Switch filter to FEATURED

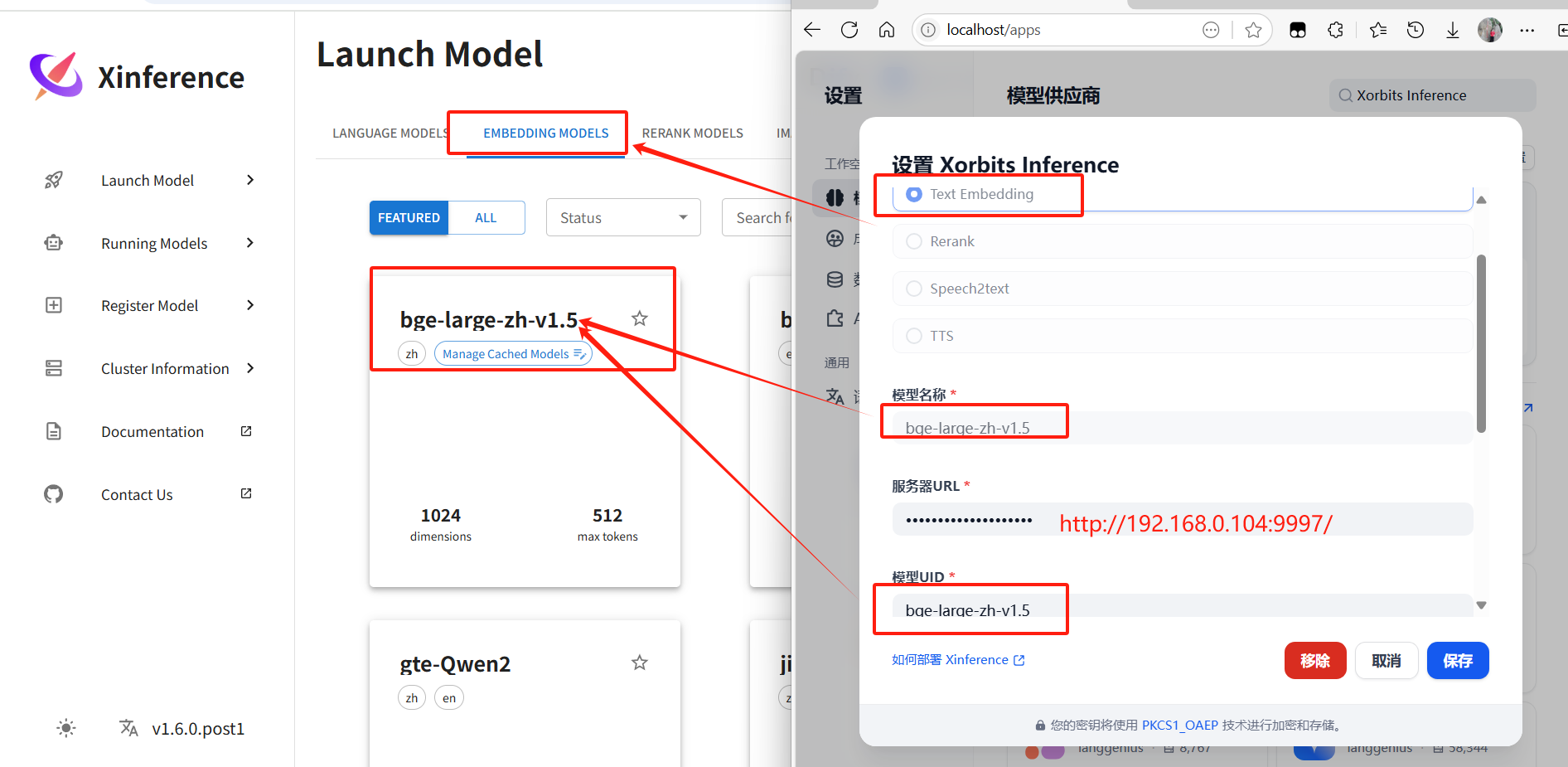(x=409, y=217)
